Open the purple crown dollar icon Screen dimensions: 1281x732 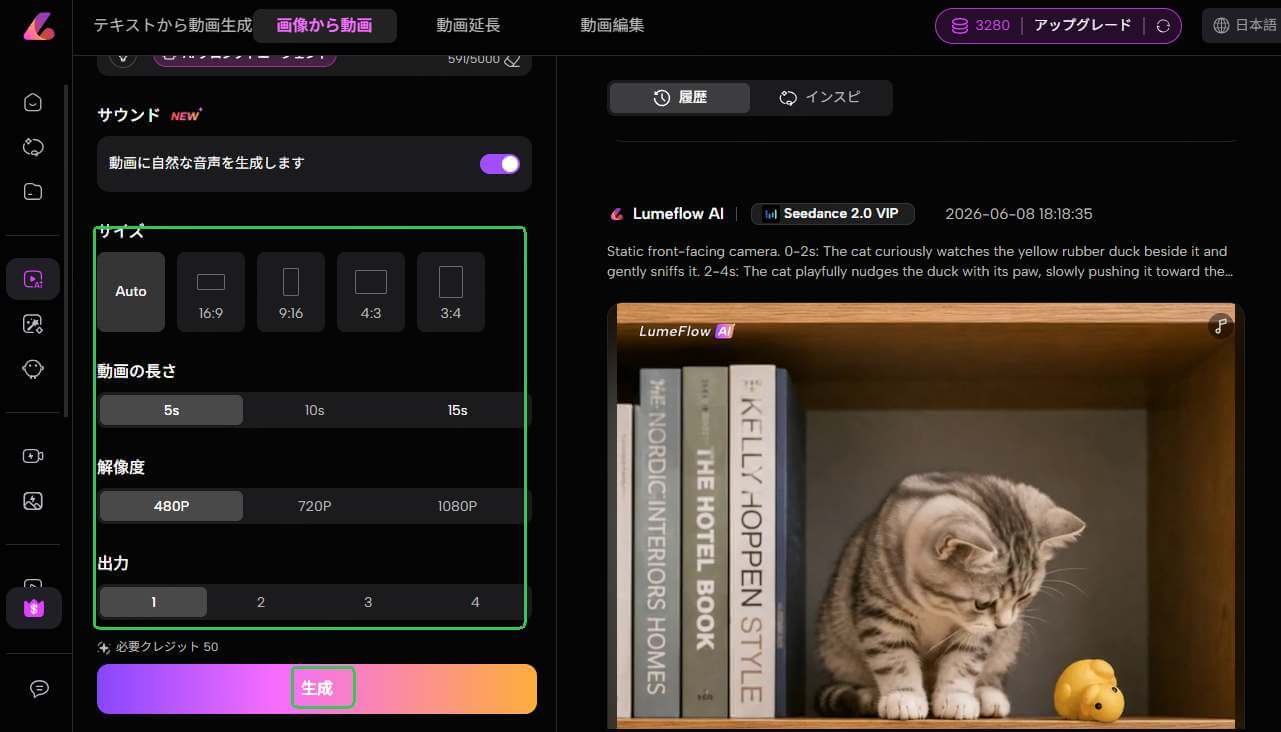click(34, 608)
